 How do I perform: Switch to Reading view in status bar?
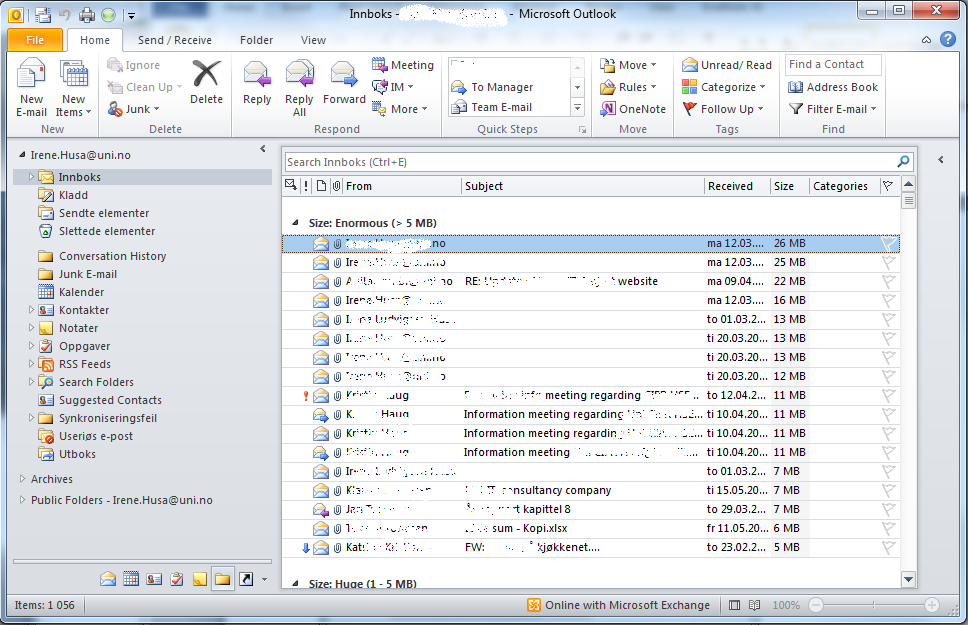(755, 605)
